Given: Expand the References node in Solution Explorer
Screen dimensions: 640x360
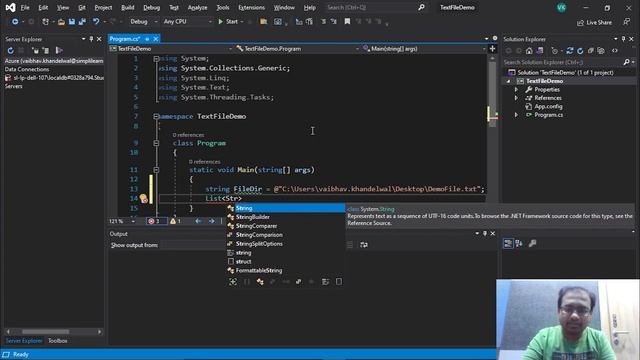Looking at the screenshot, I should click(516, 98).
